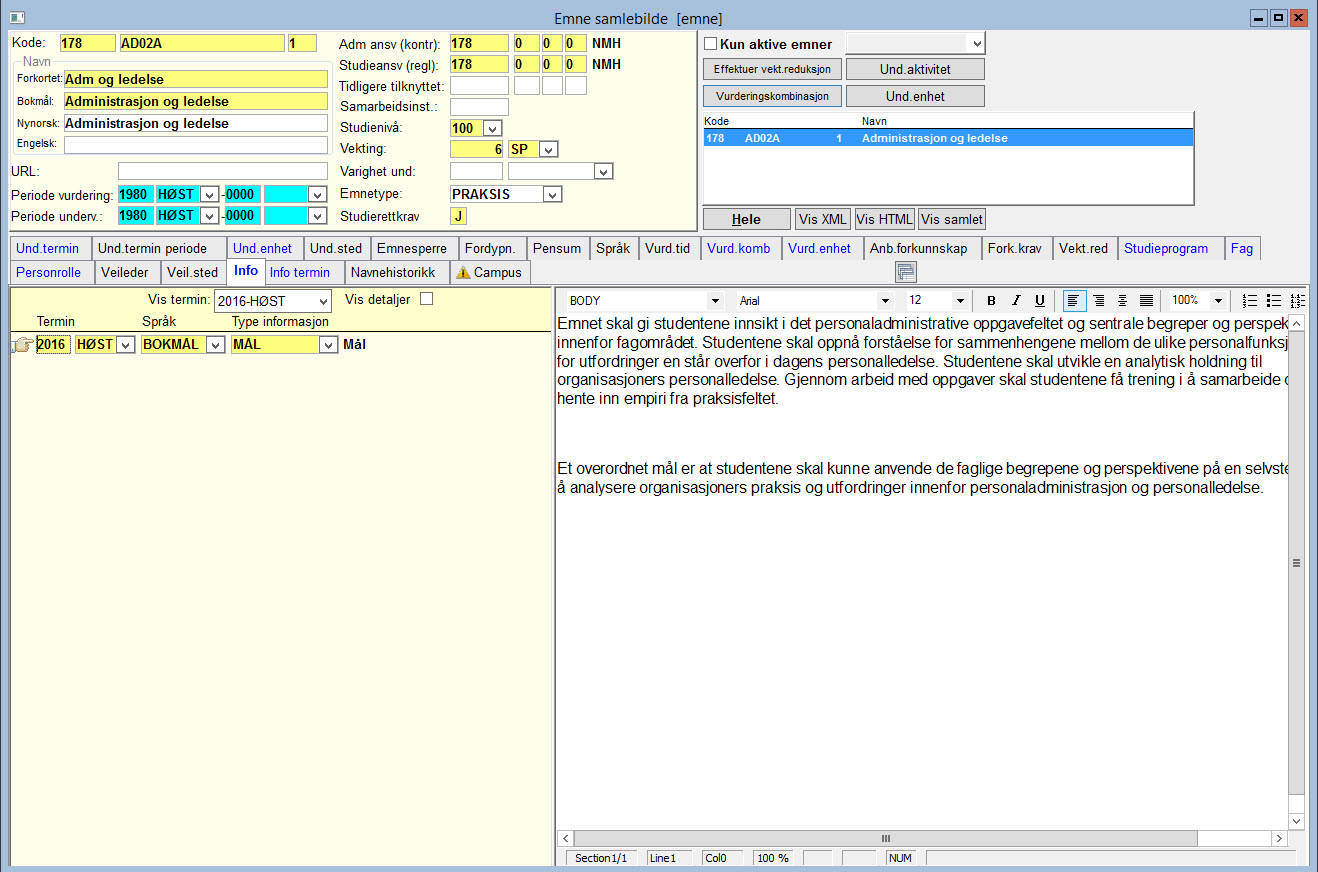The width and height of the screenshot is (1318, 872).
Task: Expand the Emnetype dropdown showing PRAKSIS
Action: pos(552,194)
